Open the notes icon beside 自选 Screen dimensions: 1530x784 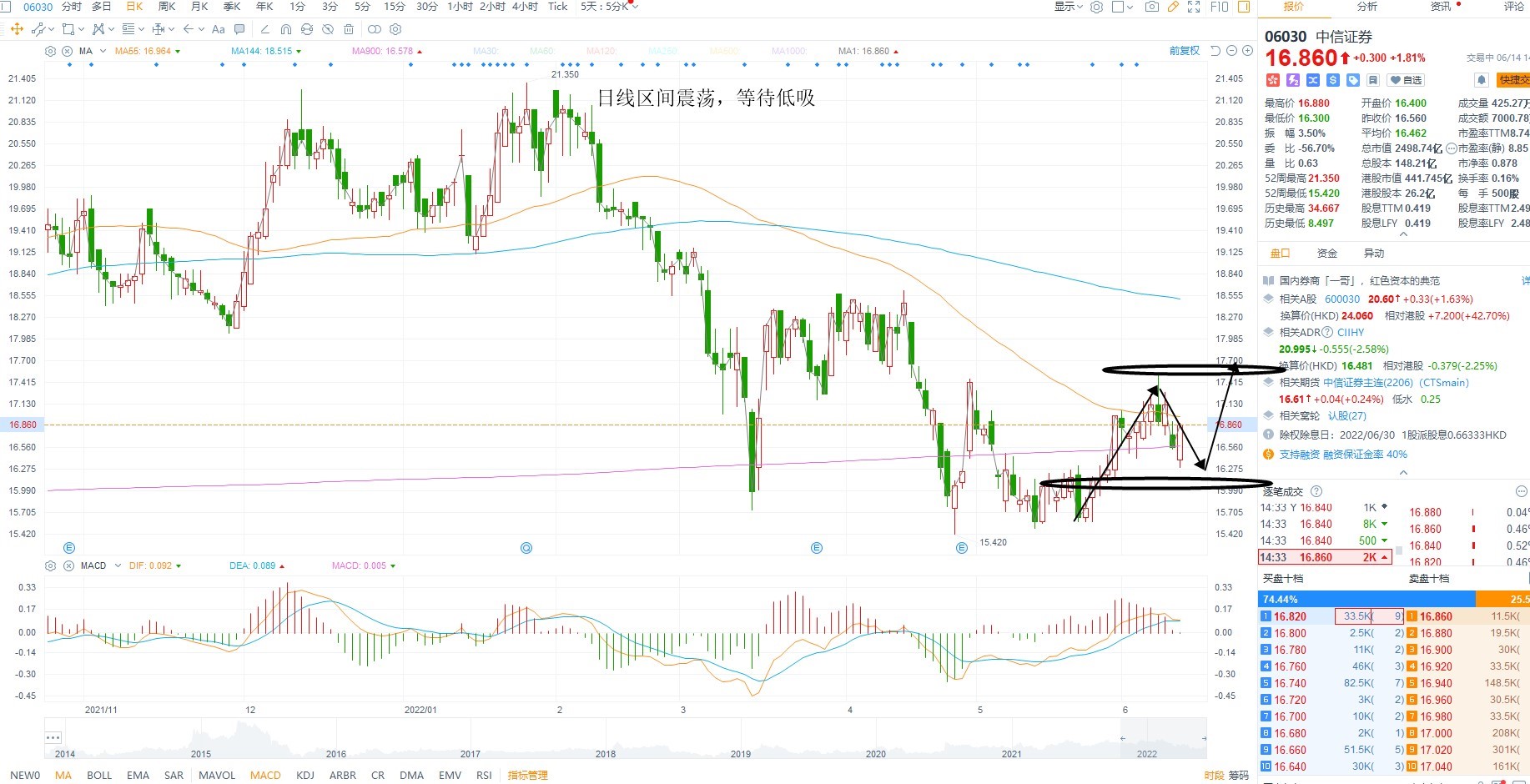point(1373,80)
